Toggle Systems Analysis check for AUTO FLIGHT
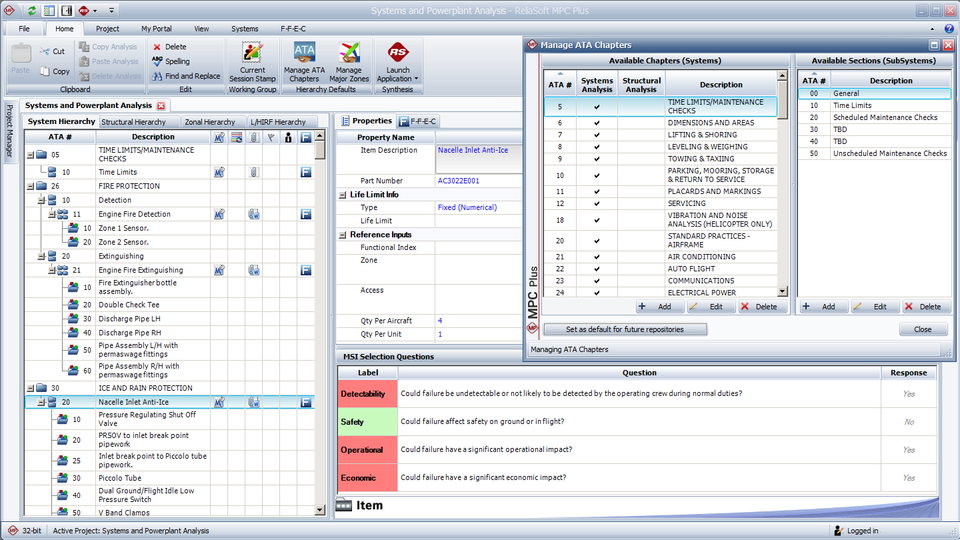Image resolution: width=960 pixels, height=540 pixels. [597, 269]
